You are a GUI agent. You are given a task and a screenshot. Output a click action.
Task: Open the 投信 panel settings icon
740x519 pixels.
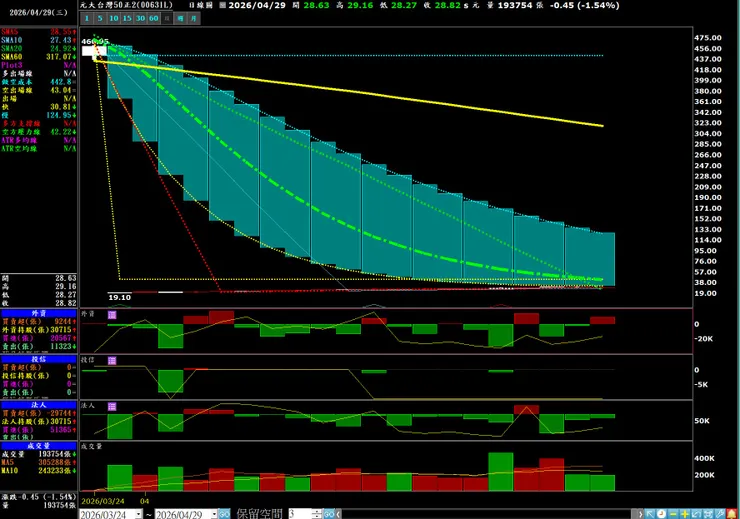point(112,360)
